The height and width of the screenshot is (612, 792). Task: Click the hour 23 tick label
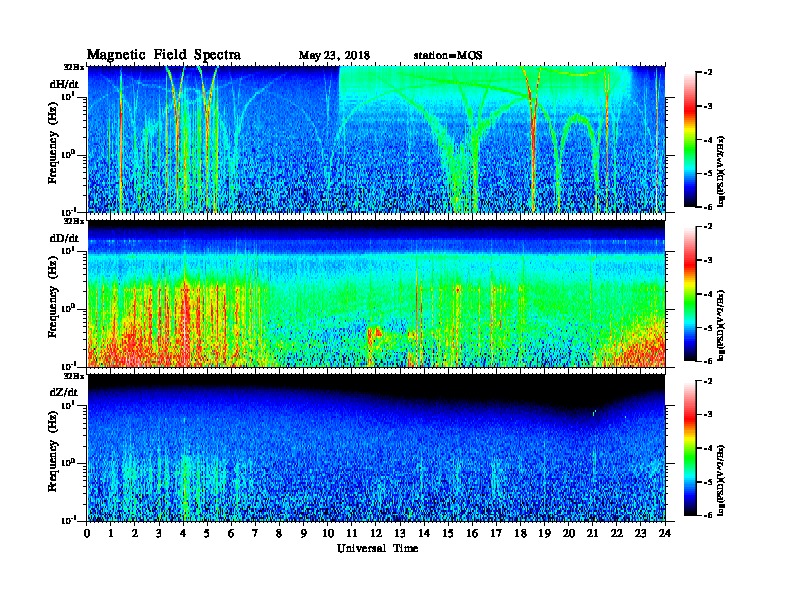click(641, 534)
